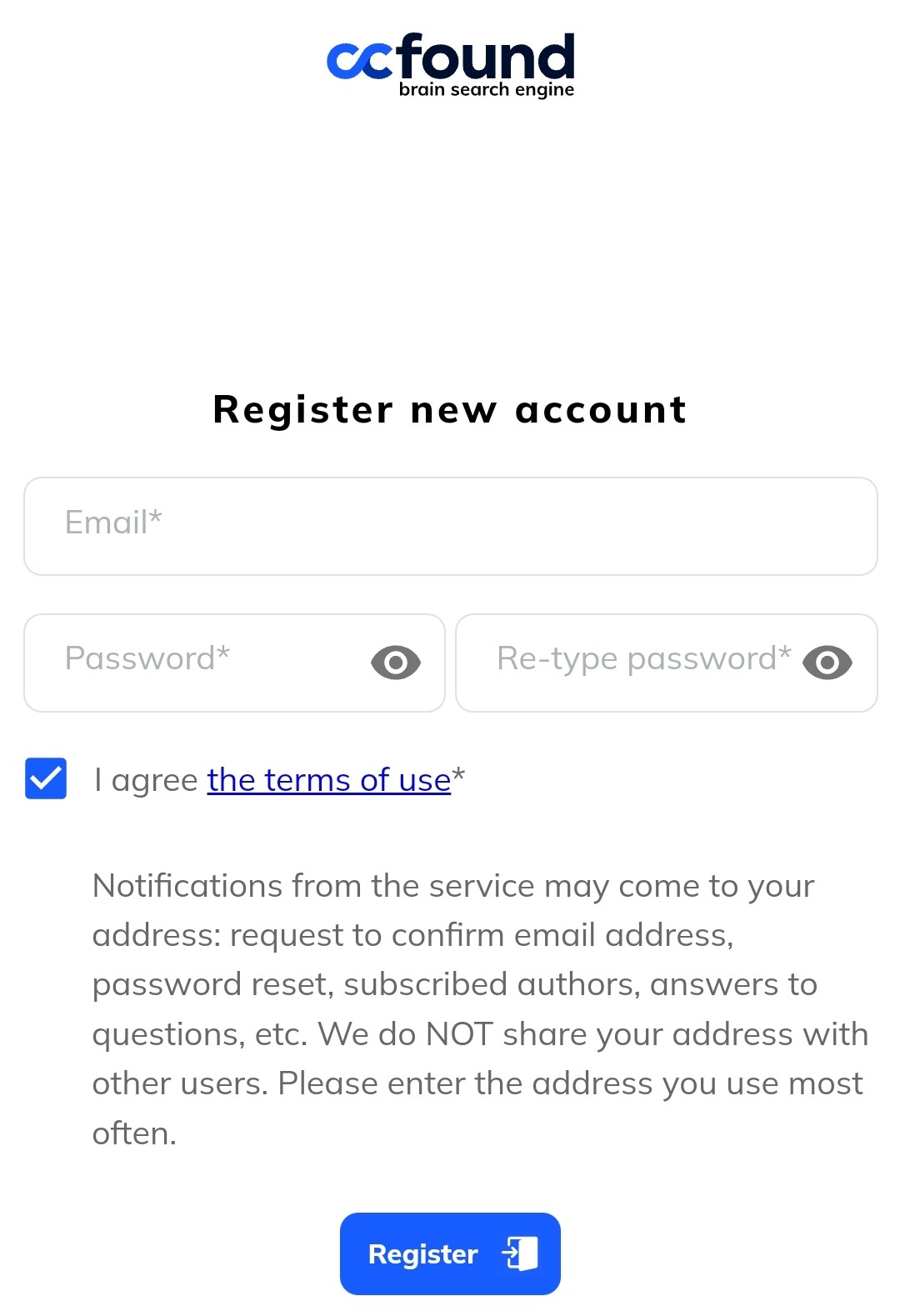Click the "Email*" placeholder text
Image resolution: width=900 pixels, height=1316 pixels.
pos(113,523)
